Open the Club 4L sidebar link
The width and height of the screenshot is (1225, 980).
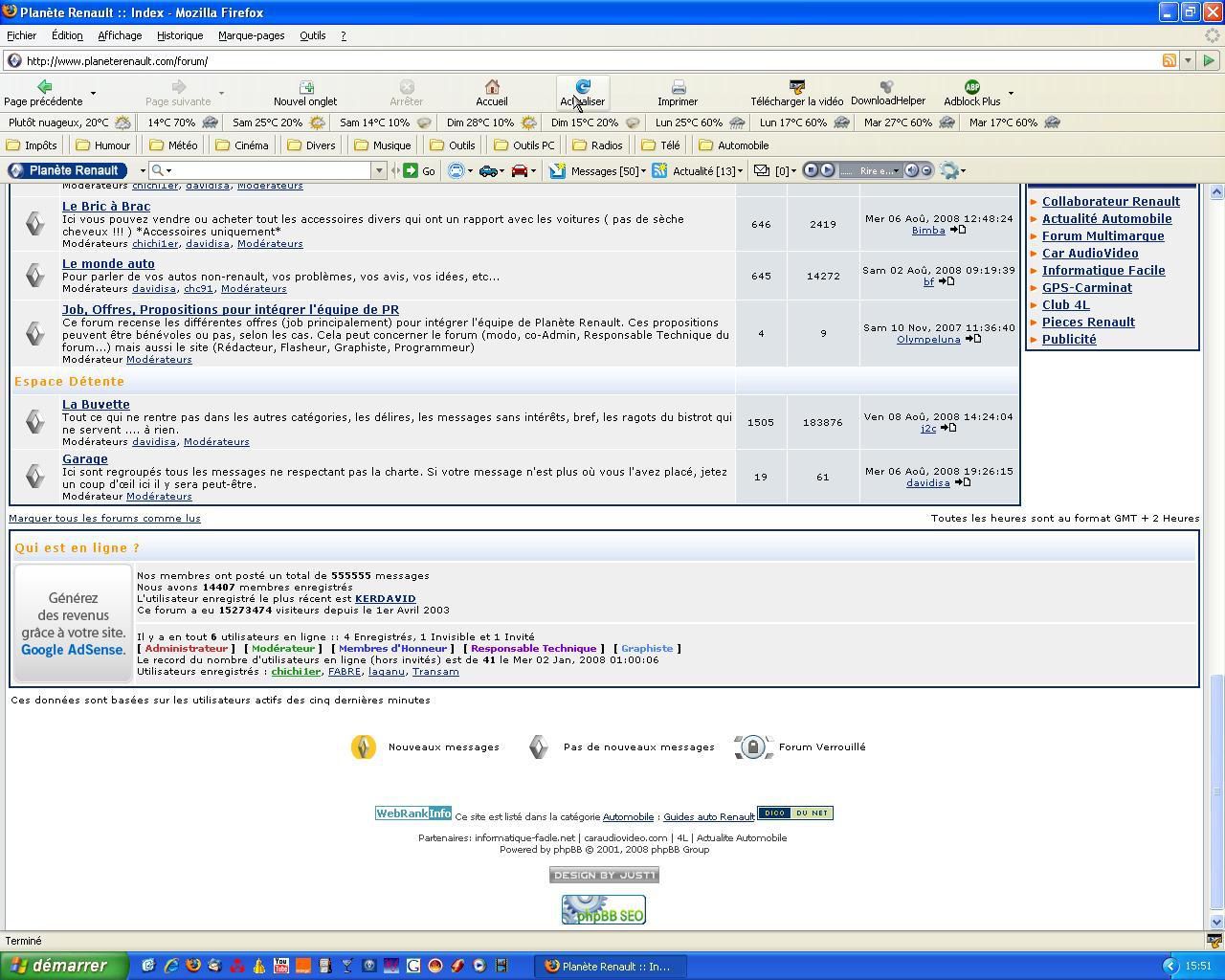click(x=1065, y=304)
